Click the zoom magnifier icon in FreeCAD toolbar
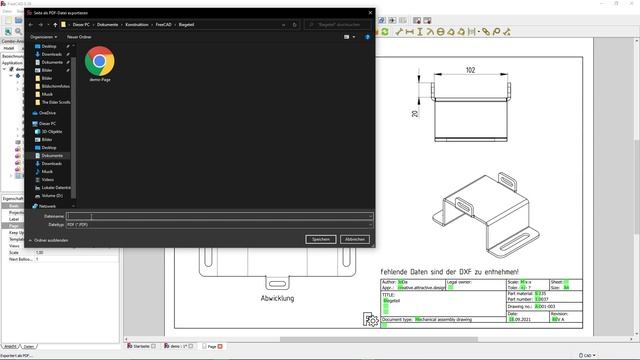 click(x=18, y=31)
